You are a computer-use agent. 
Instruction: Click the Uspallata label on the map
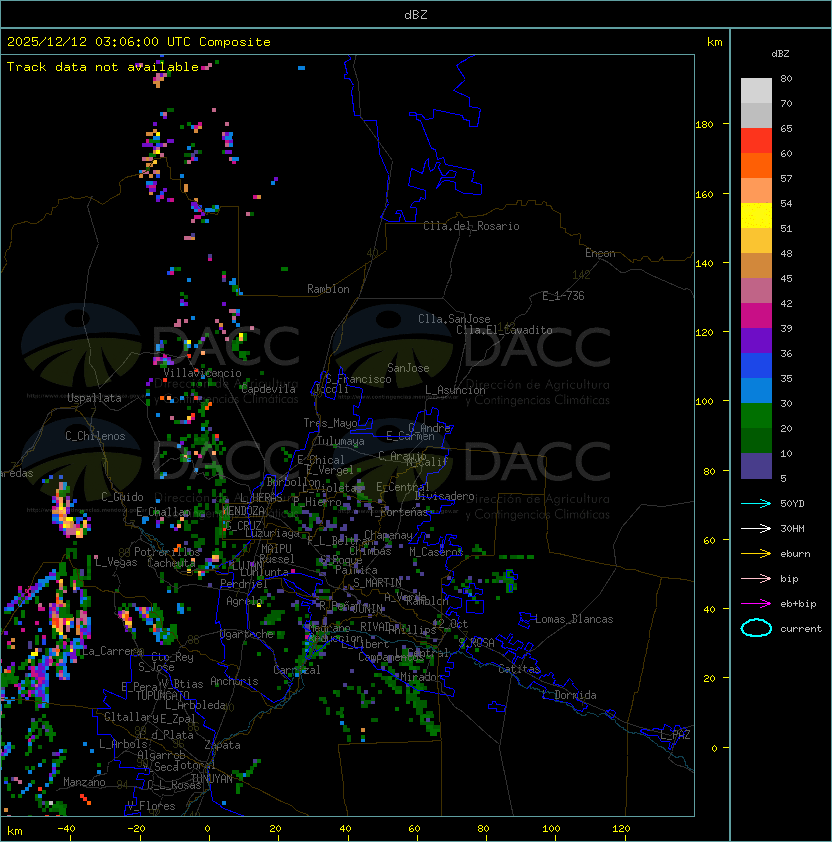(x=94, y=398)
